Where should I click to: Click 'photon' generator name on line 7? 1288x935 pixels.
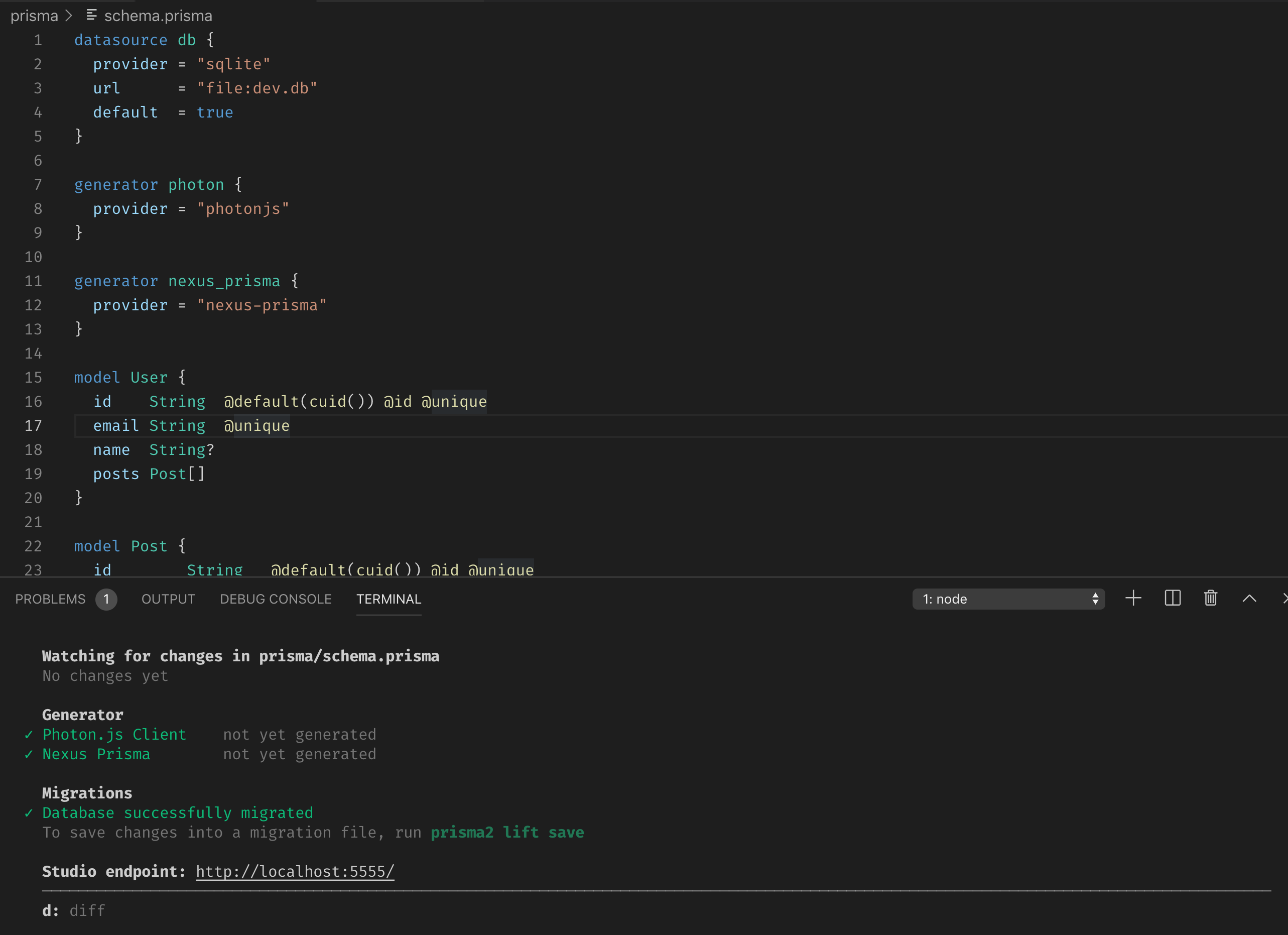[196, 185]
